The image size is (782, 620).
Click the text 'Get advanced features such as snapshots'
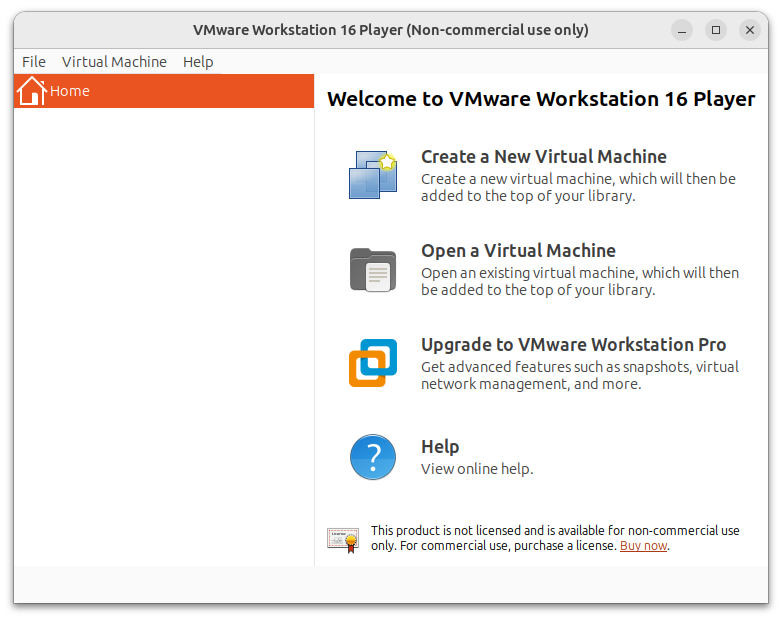click(x=580, y=376)
